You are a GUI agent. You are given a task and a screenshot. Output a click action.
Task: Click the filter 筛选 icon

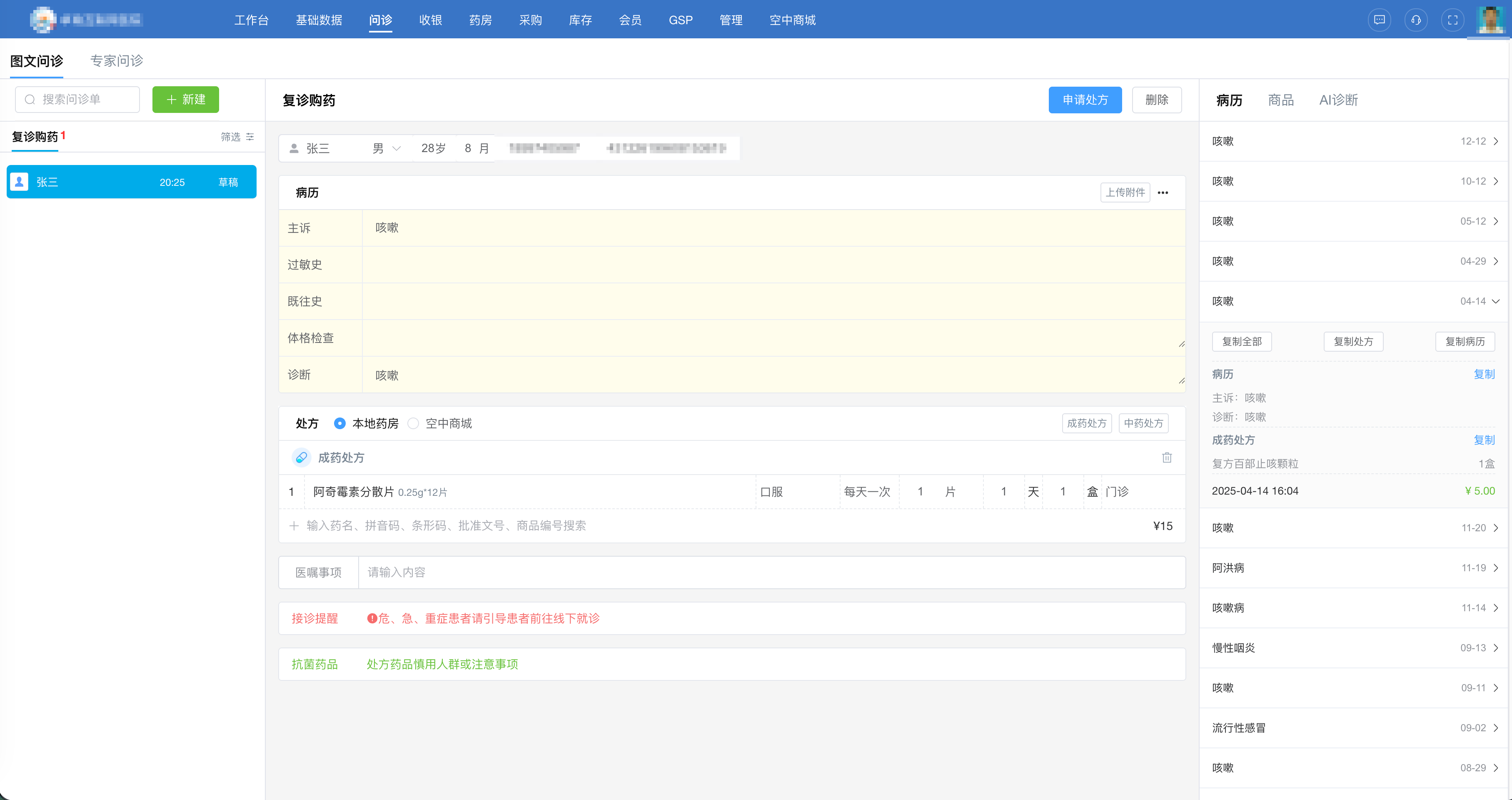point(250,137)
